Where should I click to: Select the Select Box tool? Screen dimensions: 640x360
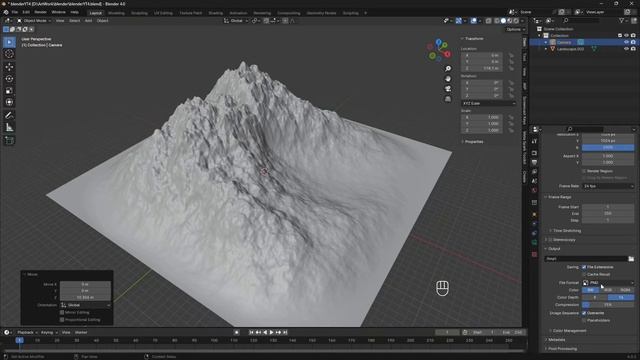[9, 42]
